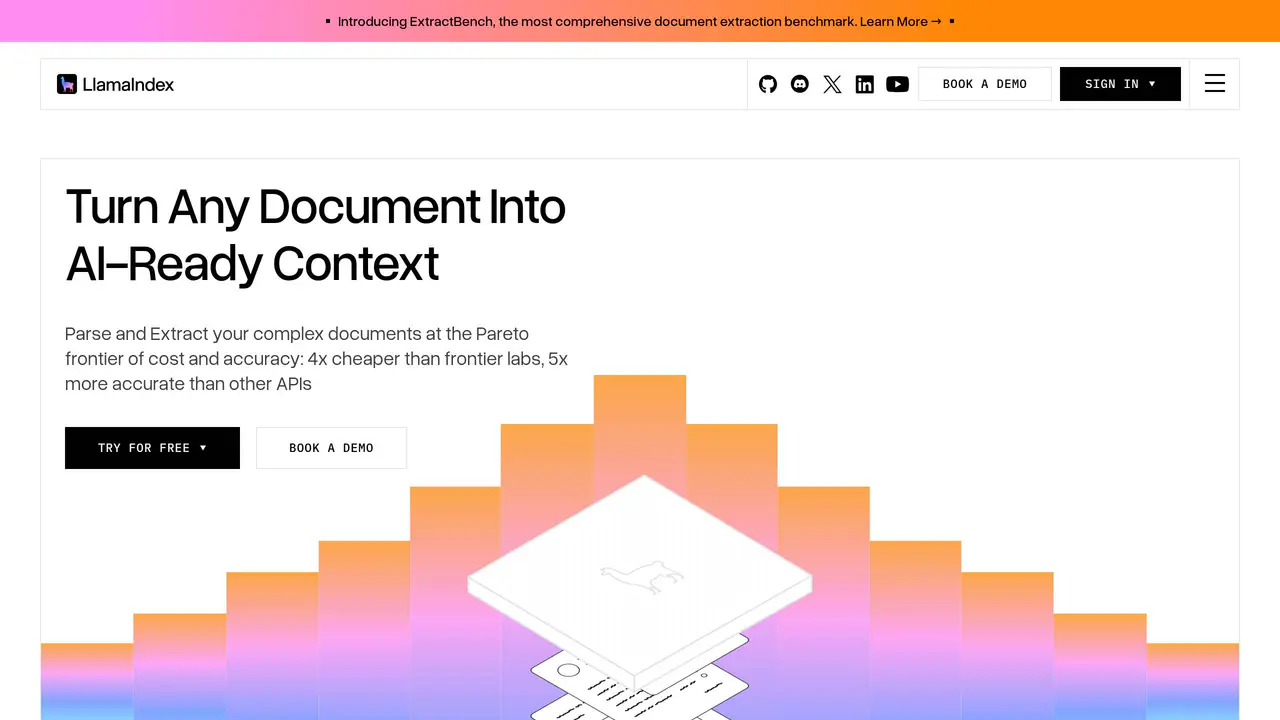Click the 'Parse and Extract your complex documents' paragraph
1280x720 pixels.
click(x=317, y=358)
